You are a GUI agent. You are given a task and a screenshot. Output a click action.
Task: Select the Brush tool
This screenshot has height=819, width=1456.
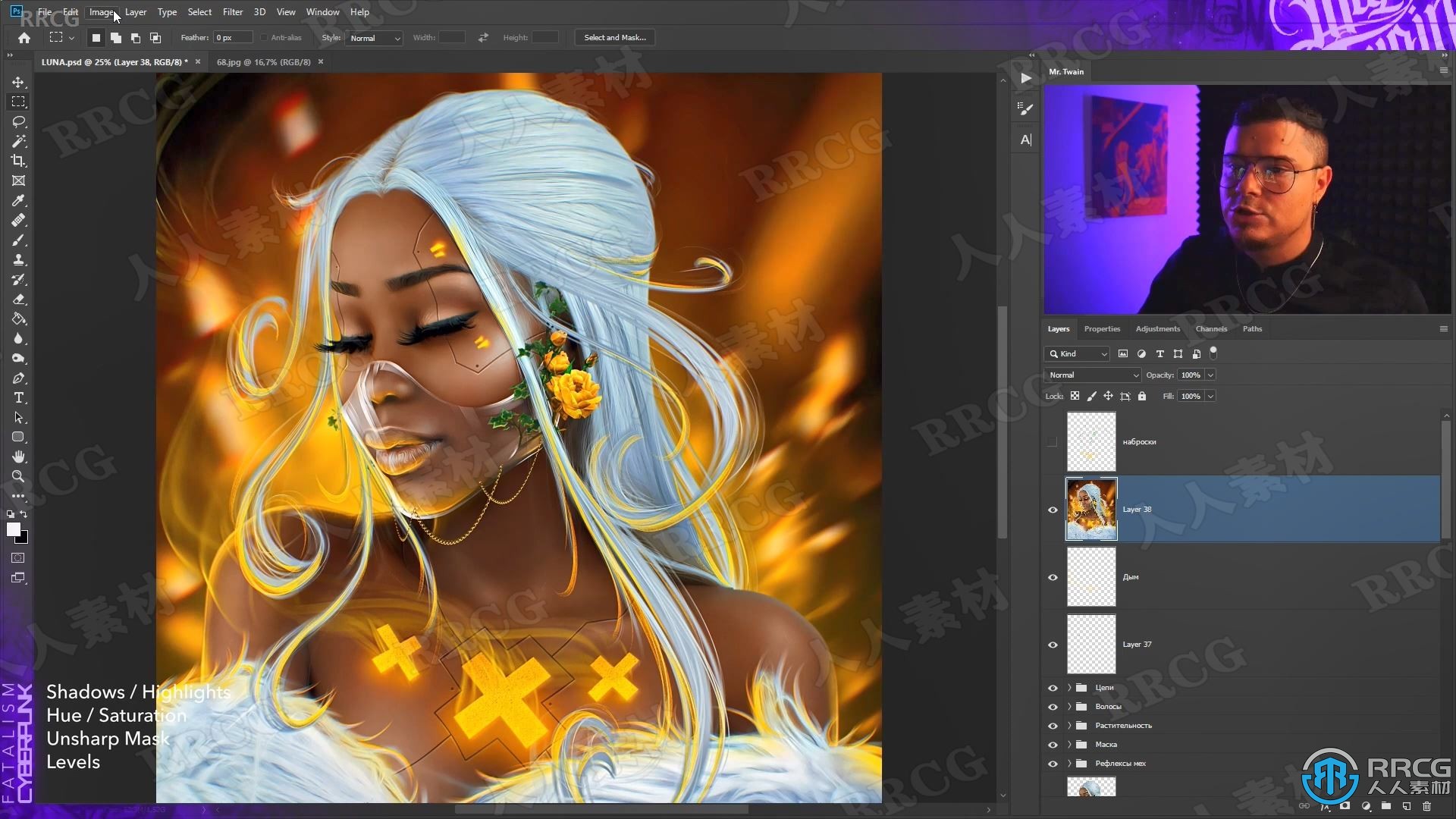click(x=18, y=240)
